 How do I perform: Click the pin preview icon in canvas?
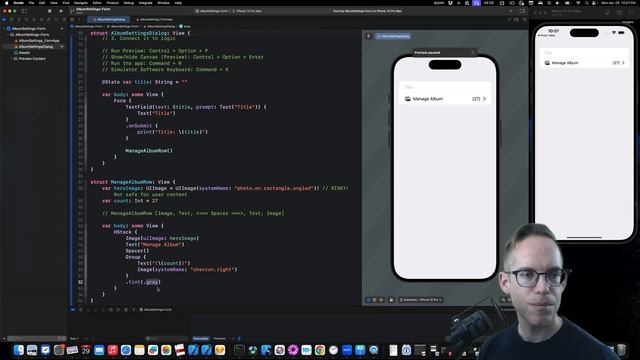point(369,36)
